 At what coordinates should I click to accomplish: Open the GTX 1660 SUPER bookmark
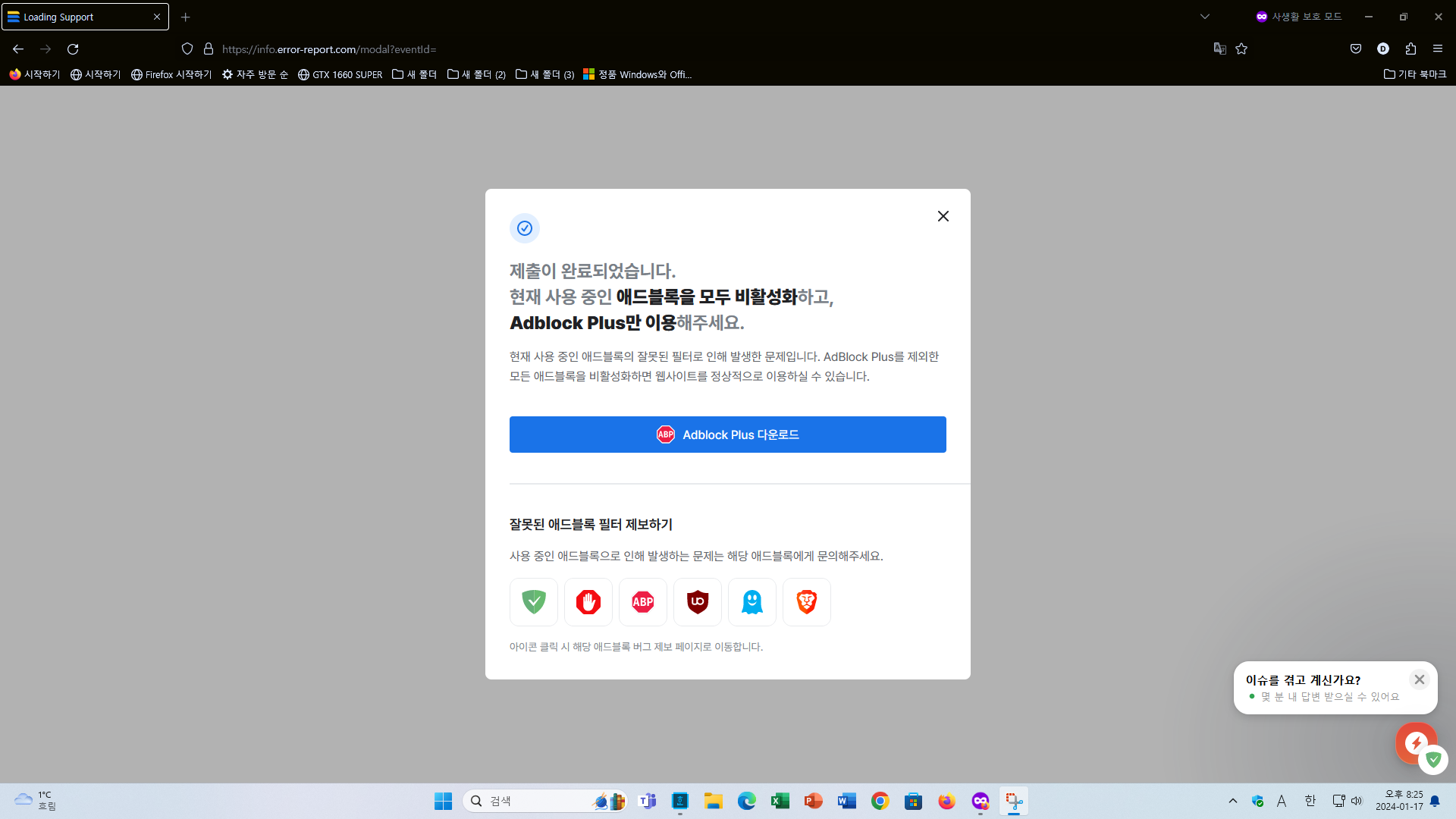[x=340, y=74]
